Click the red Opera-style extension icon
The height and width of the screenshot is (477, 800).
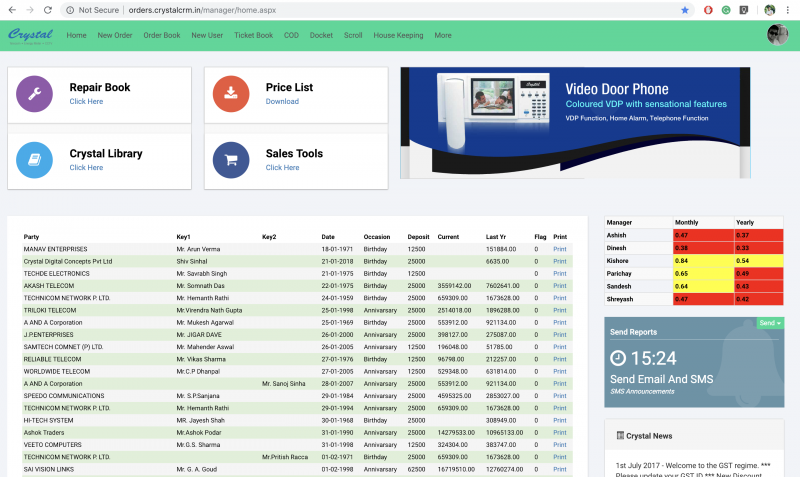tap(708, 10)
